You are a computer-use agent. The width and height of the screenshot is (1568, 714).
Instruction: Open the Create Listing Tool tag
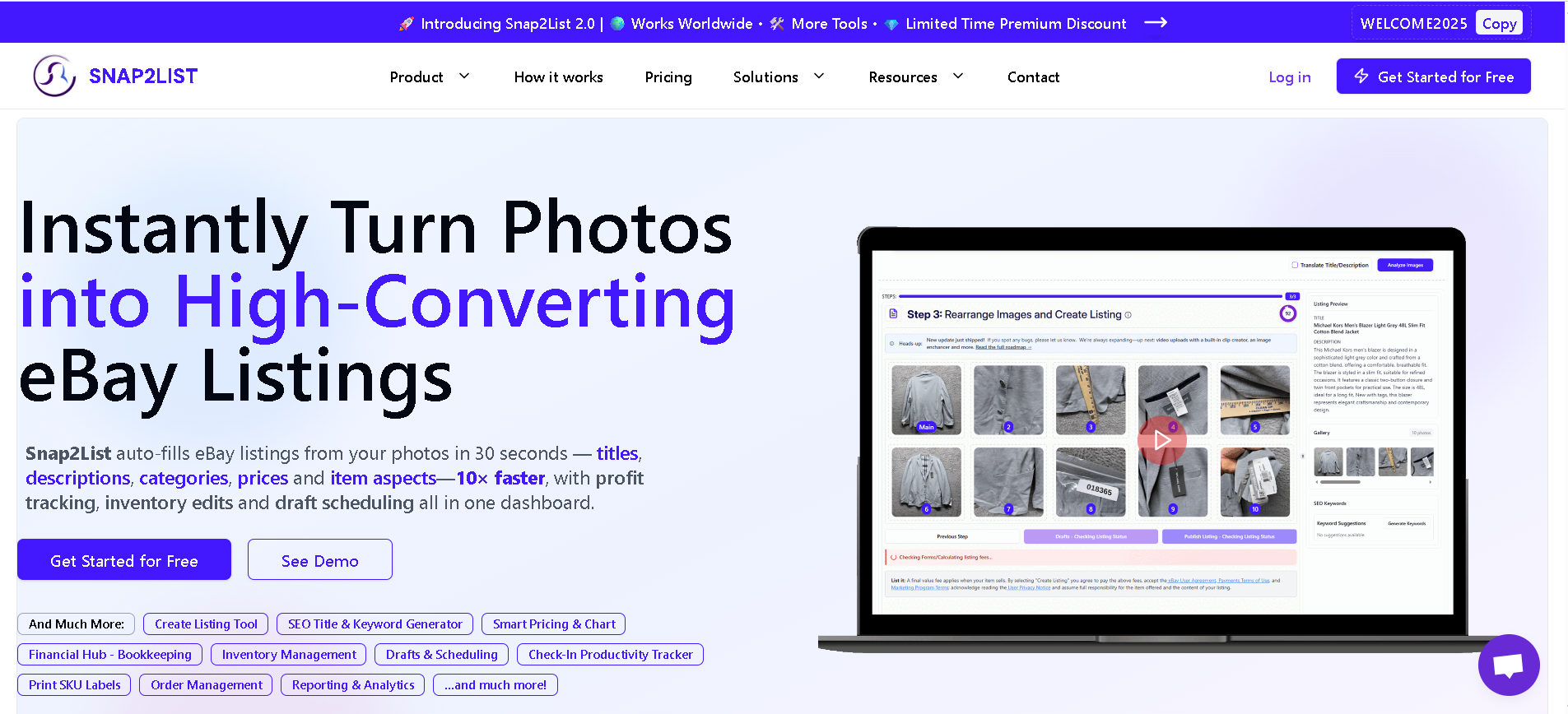pos(206,624)
